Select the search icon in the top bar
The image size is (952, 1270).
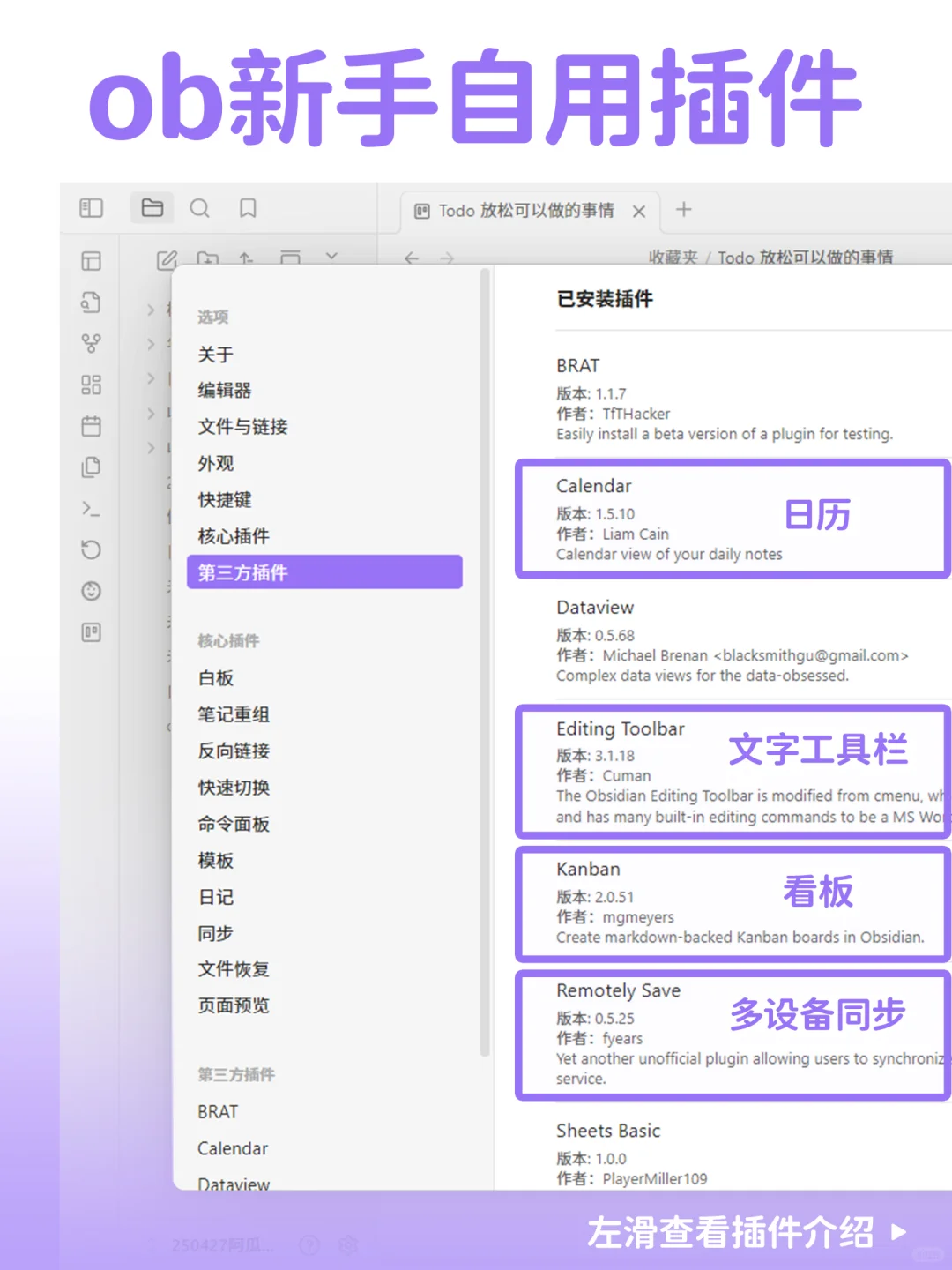pyautogui.click(x=200, y=208)
